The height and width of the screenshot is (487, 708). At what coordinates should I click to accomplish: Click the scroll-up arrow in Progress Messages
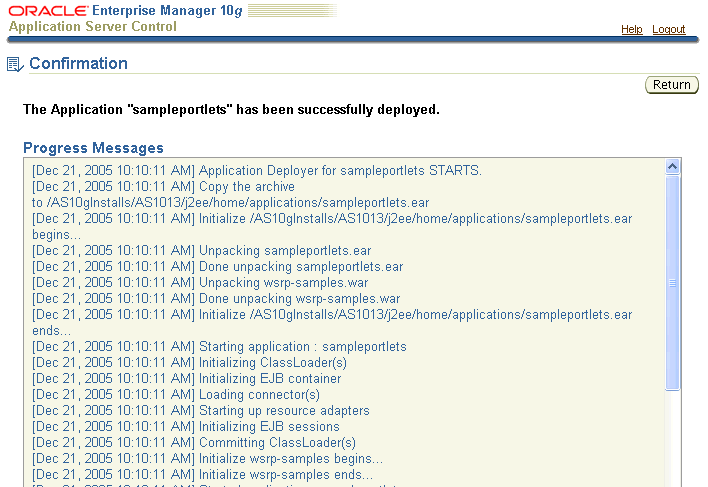(672, 167)
